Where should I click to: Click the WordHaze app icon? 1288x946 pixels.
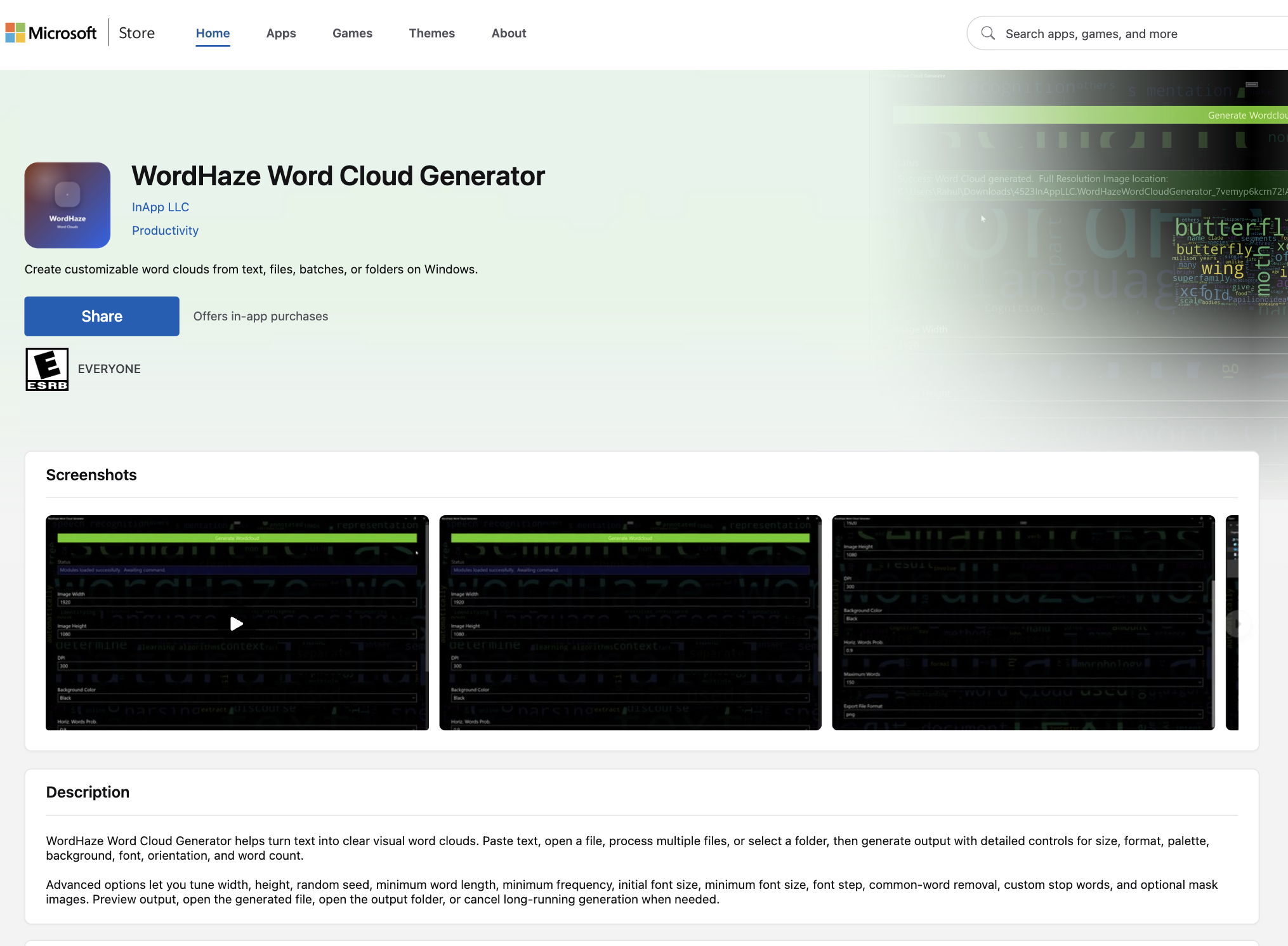67,205
